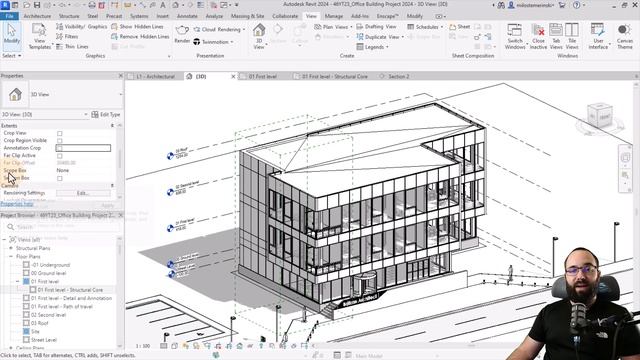This screenshot has width=640, height=360.
Task: Open the Manage ribbon tab
Action: pyautogui.click(x=333, y=16)
